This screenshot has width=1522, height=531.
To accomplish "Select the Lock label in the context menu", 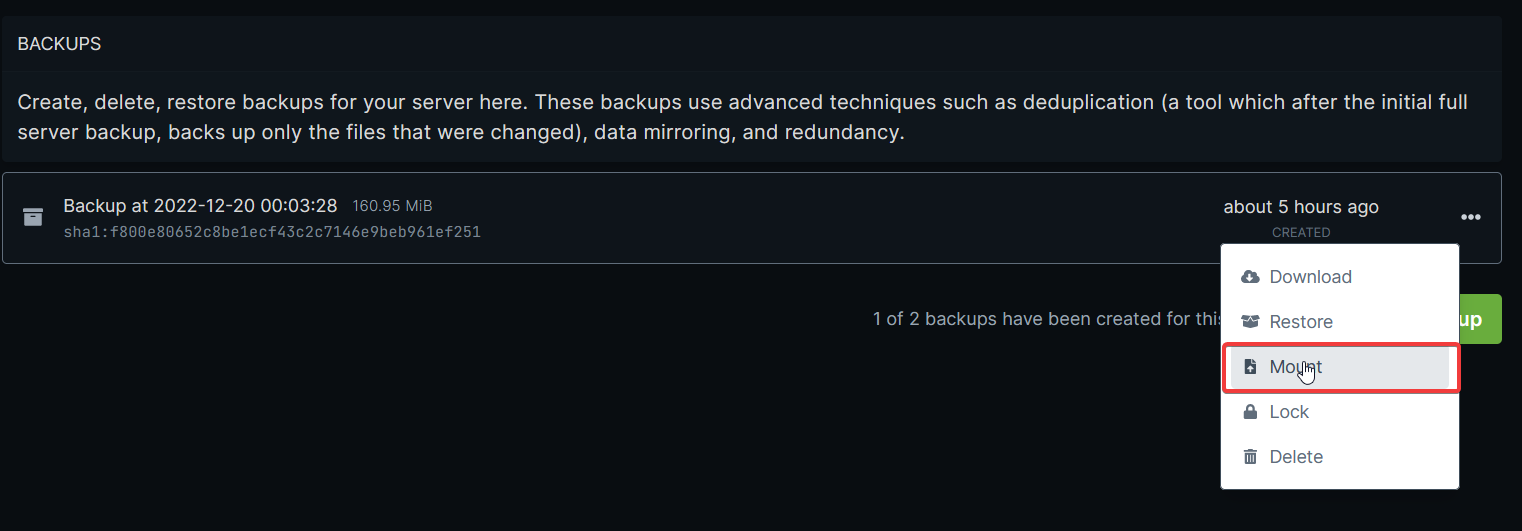I will pyautogui.click(x=1289, y=412).
